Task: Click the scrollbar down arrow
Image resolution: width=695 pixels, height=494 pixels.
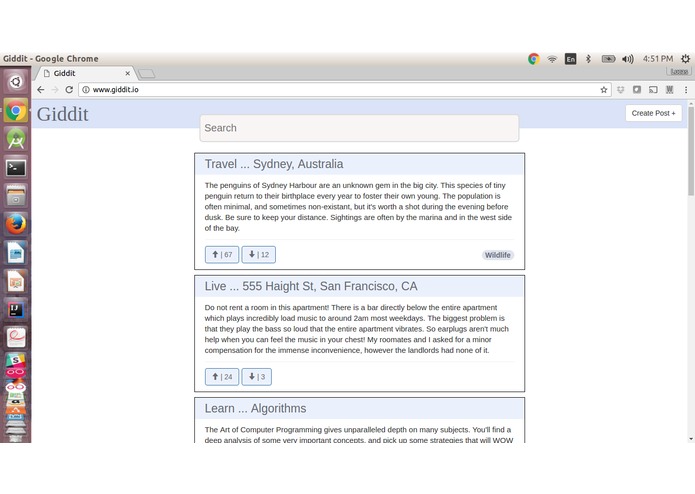Action: click(x=691, y=439)
